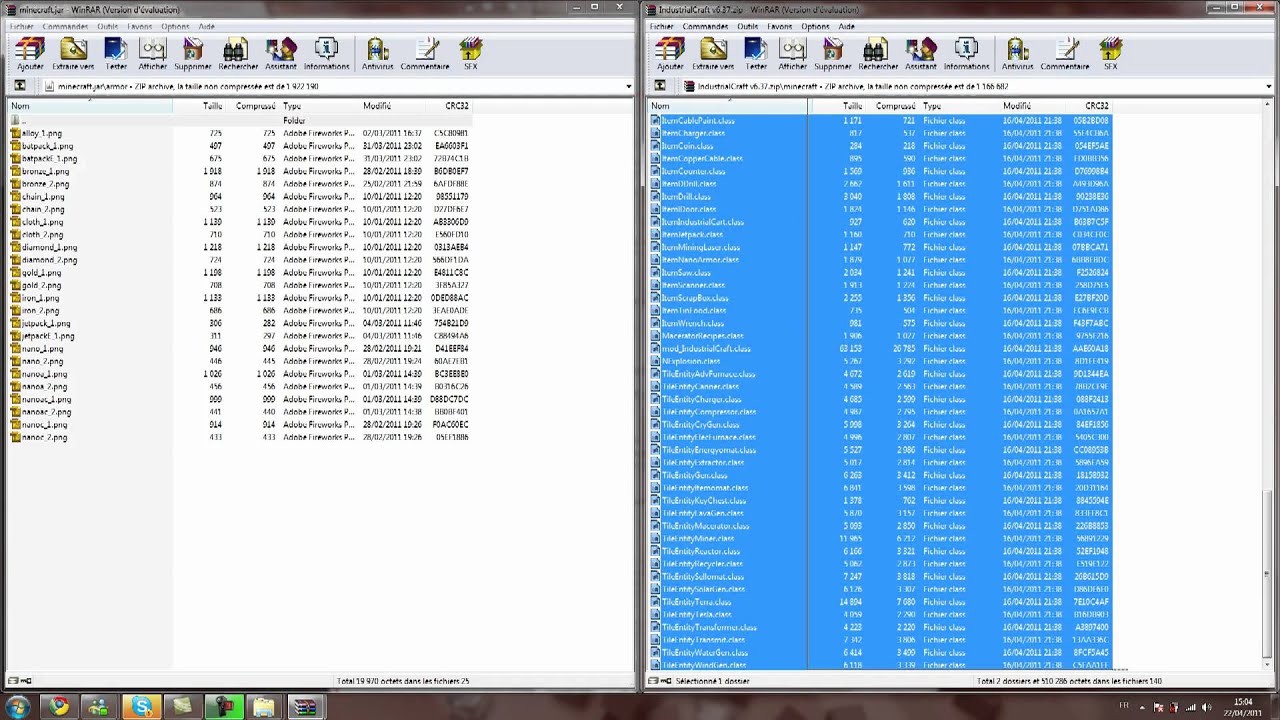Click Commentaire icon in IndustrialCraft window

click(1065, 53)
